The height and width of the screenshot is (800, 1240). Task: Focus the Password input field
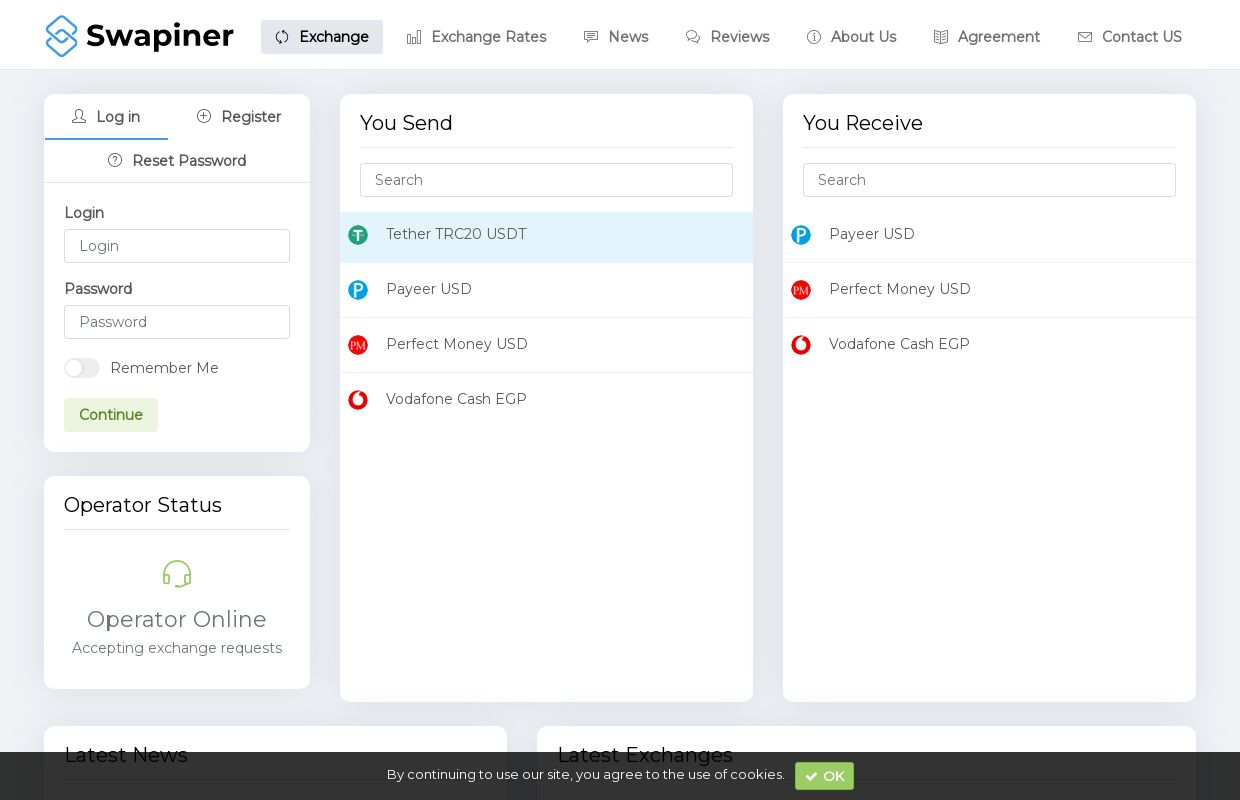pos(177,322)
